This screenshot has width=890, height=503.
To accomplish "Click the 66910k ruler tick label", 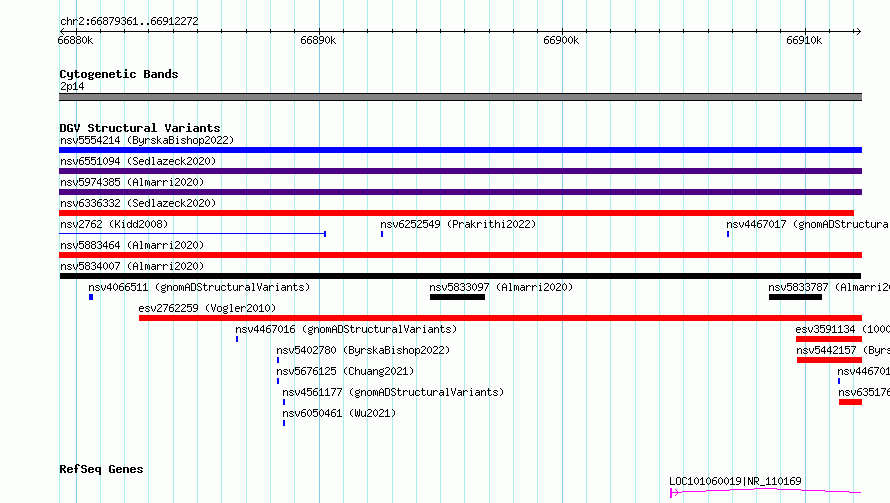I will click(804, 40).
